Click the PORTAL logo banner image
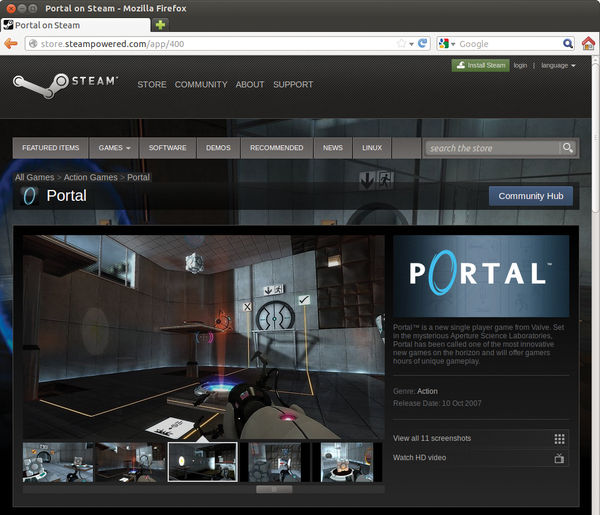 click(481, 276)
